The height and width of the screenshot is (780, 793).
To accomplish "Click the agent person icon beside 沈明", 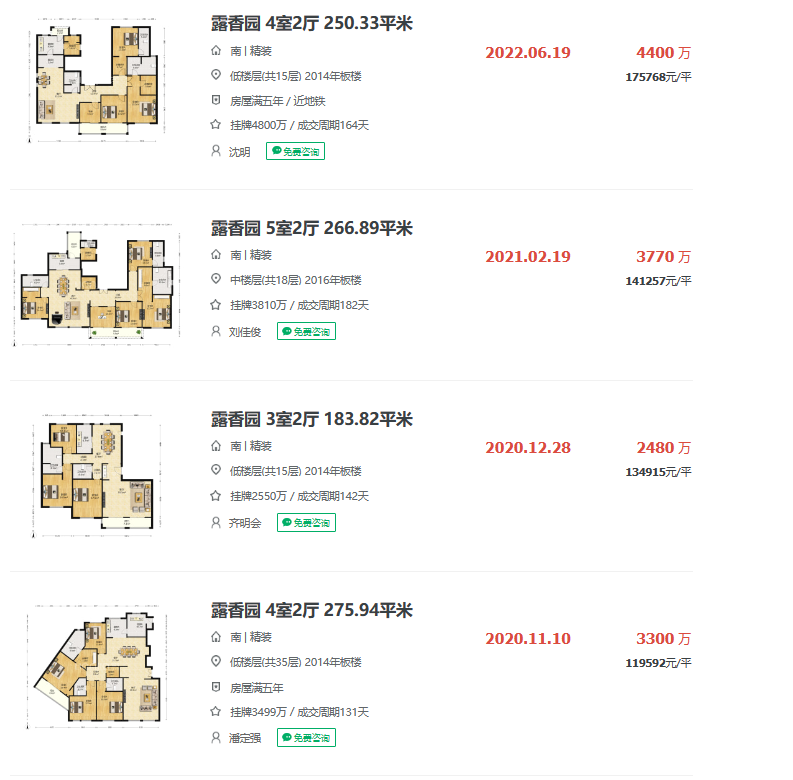I will pyautogui.click(x=215, y=151).
